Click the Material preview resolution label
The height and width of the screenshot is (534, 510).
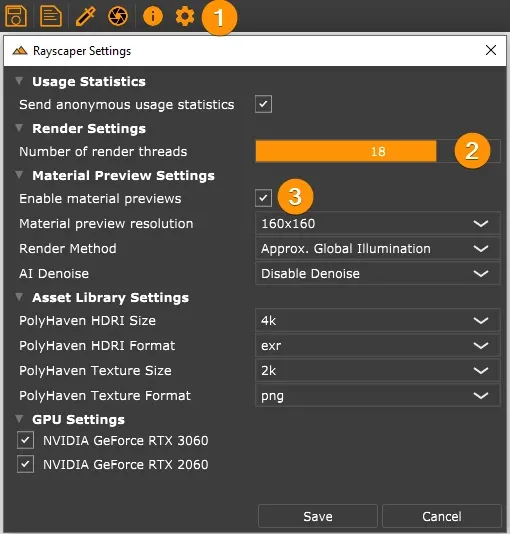tap(106, 224)
